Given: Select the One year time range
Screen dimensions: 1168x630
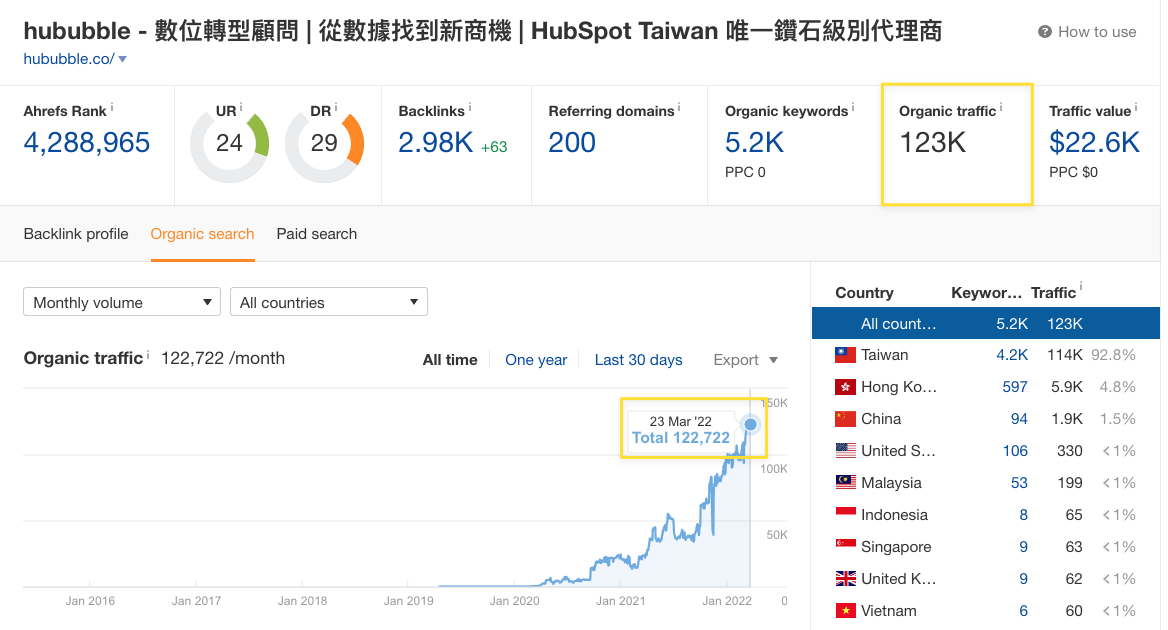Looking at the screenshot, I should [536, 360].
